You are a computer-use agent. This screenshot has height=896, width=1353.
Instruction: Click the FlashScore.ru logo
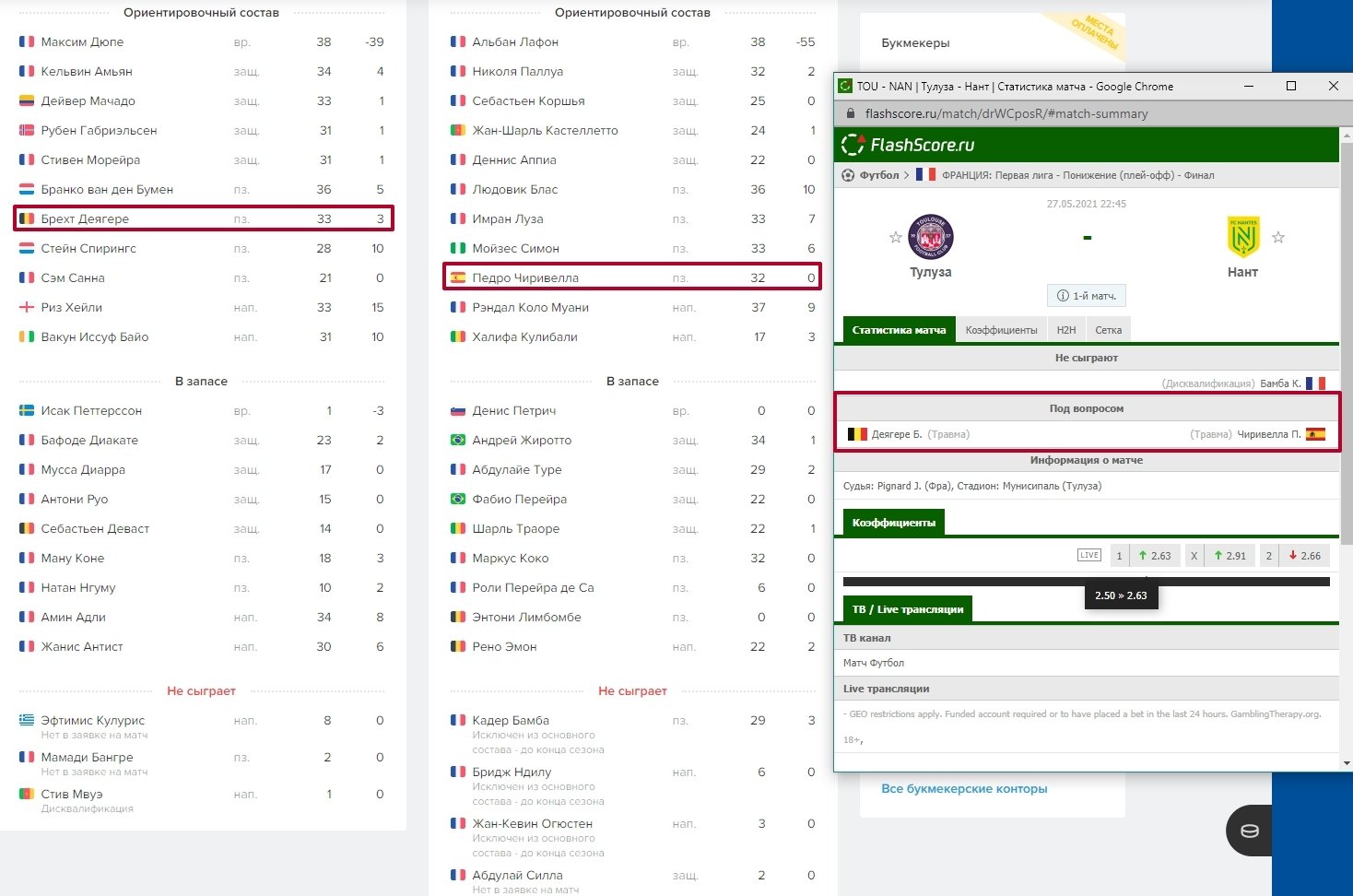tap(908, 145)
